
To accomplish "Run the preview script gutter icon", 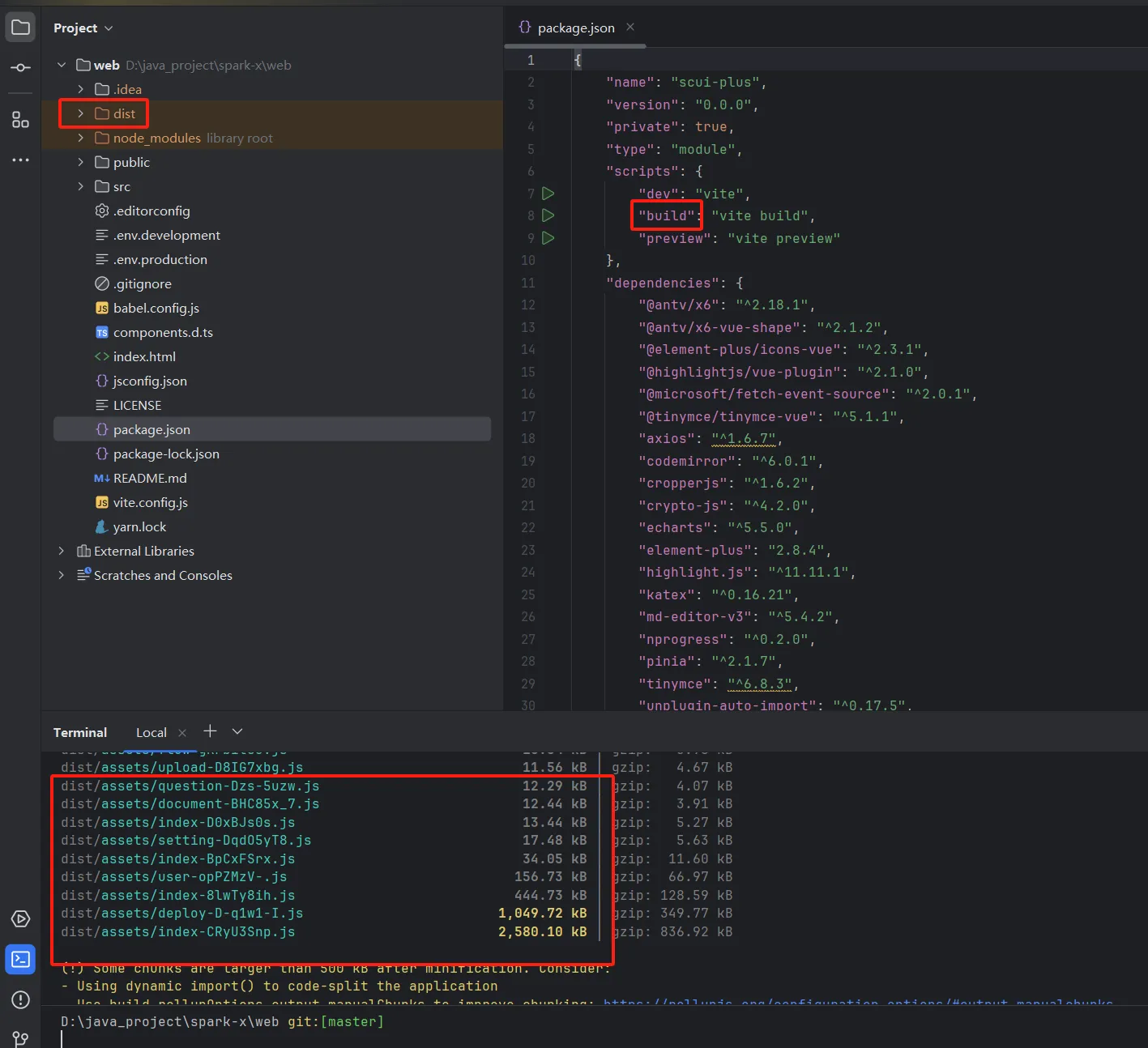I will pos(548,238).
